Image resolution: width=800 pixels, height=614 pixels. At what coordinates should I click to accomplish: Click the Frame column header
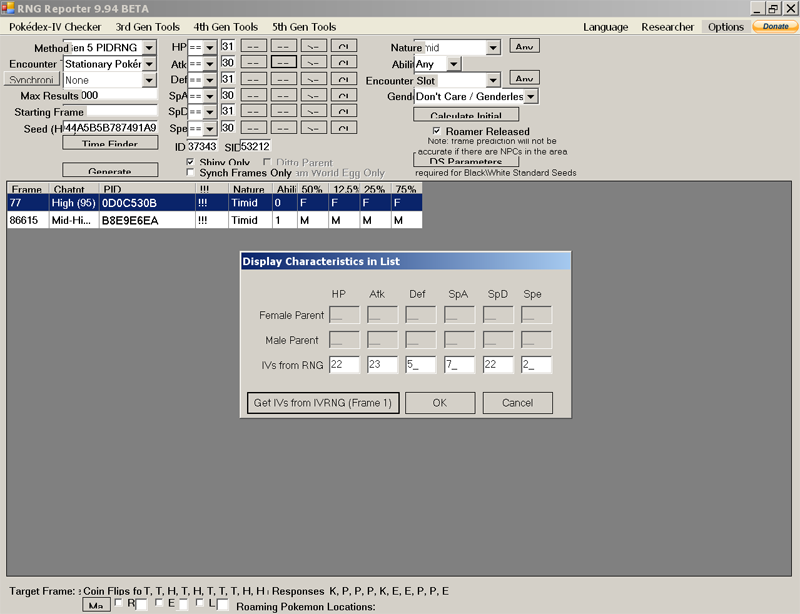28,189
